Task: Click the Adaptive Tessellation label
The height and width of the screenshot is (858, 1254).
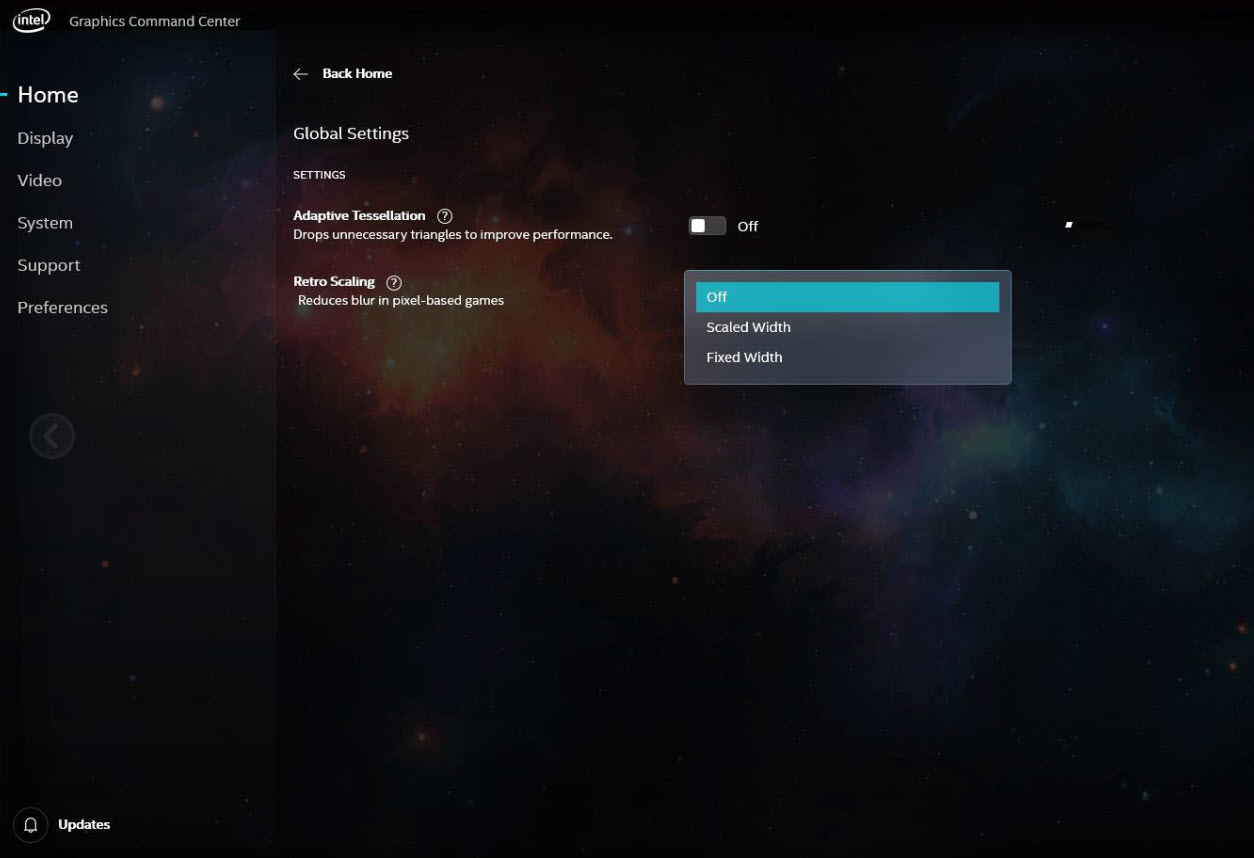Action: point(359,216)
